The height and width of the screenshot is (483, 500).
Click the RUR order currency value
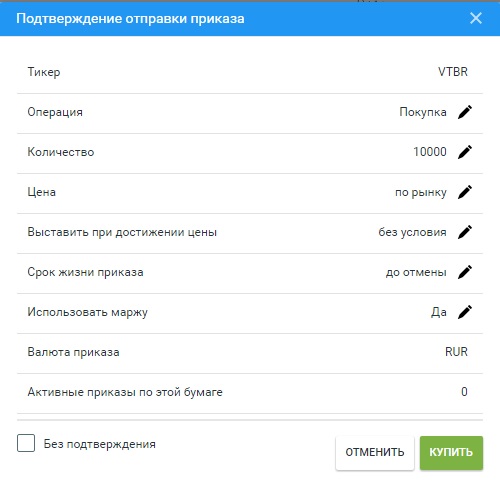tap(456, 352)
